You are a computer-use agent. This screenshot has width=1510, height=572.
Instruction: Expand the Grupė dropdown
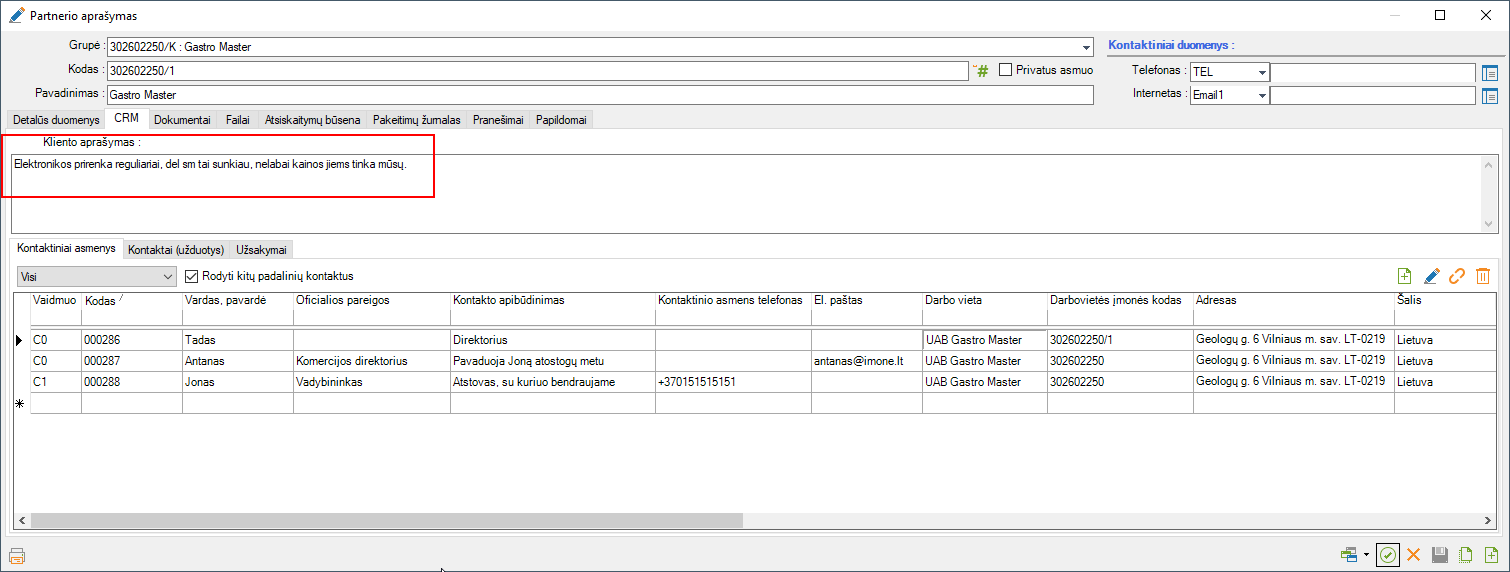tap(1086, 47)
